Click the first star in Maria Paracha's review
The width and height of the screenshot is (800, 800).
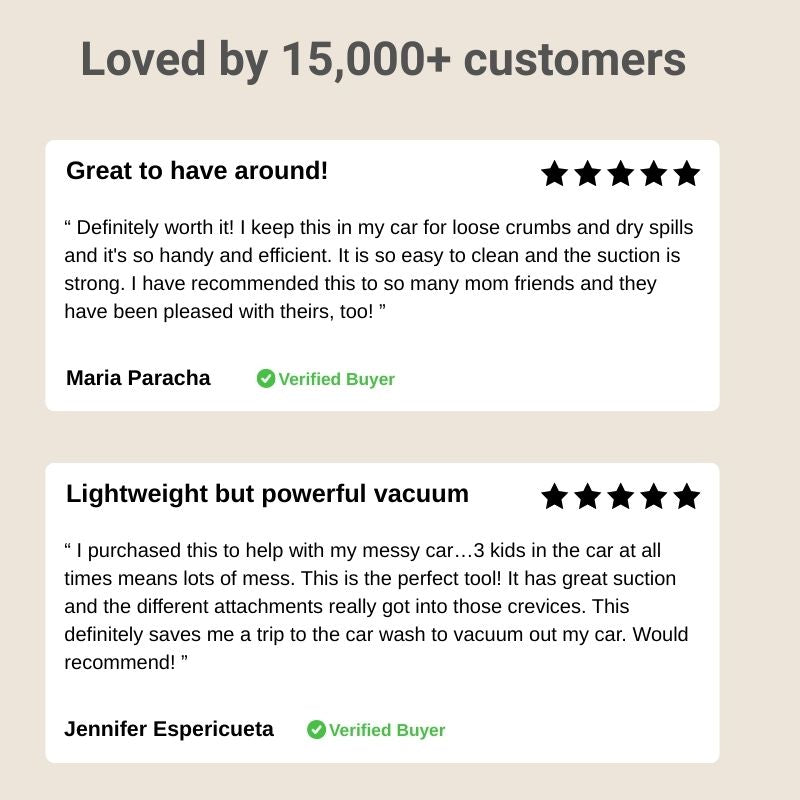point(554,173)
